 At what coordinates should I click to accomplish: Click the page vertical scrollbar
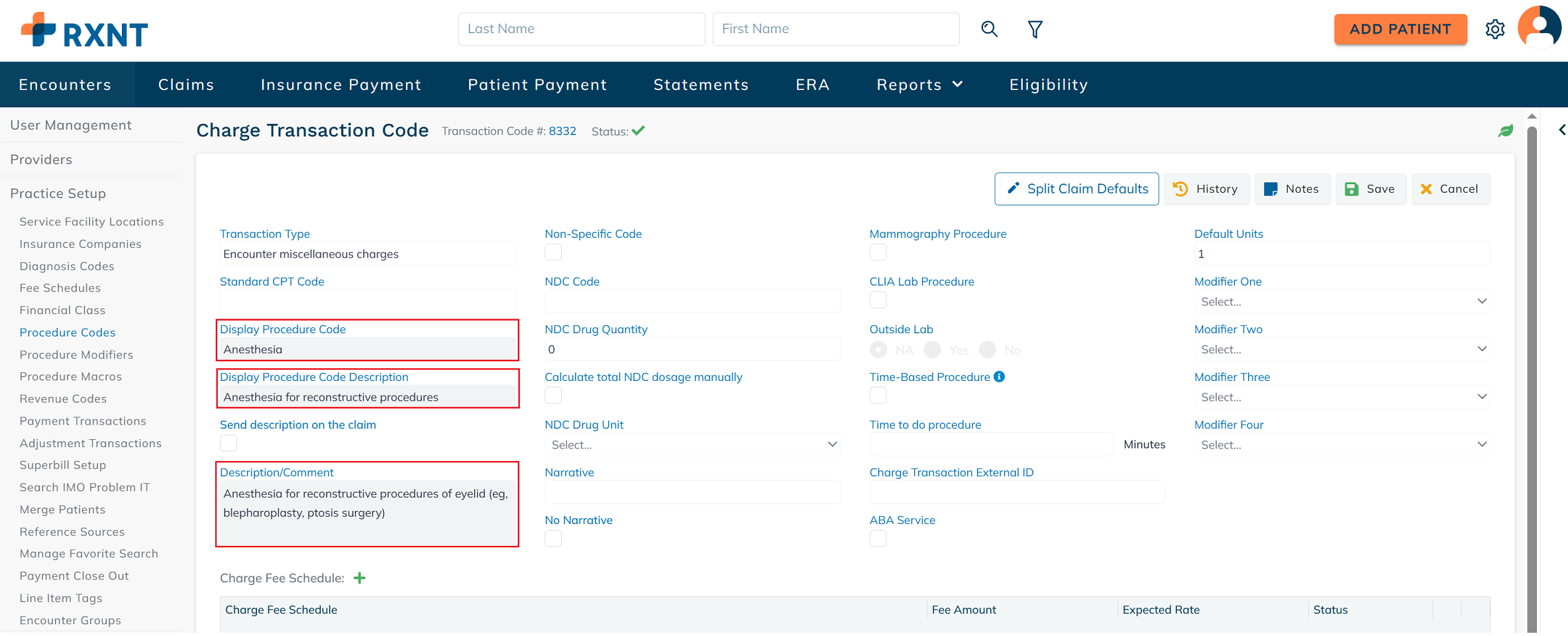tap(1532, 371)
